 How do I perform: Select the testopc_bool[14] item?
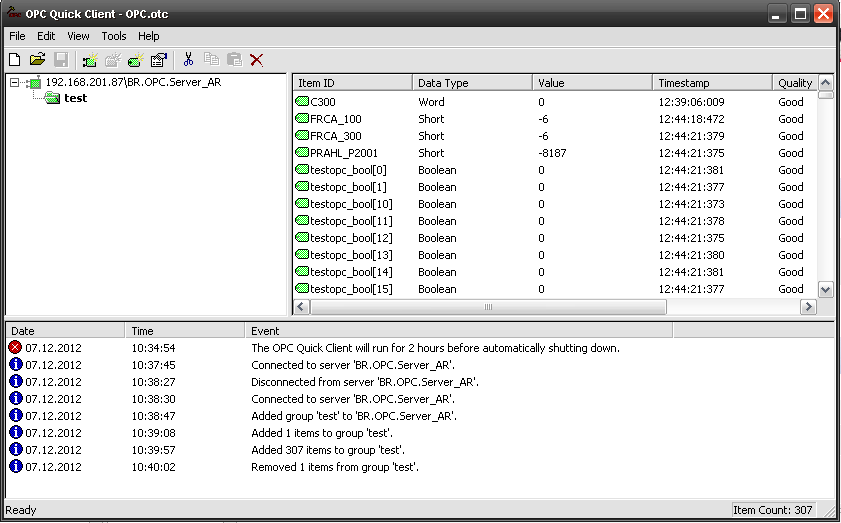(x=351, y=272)
